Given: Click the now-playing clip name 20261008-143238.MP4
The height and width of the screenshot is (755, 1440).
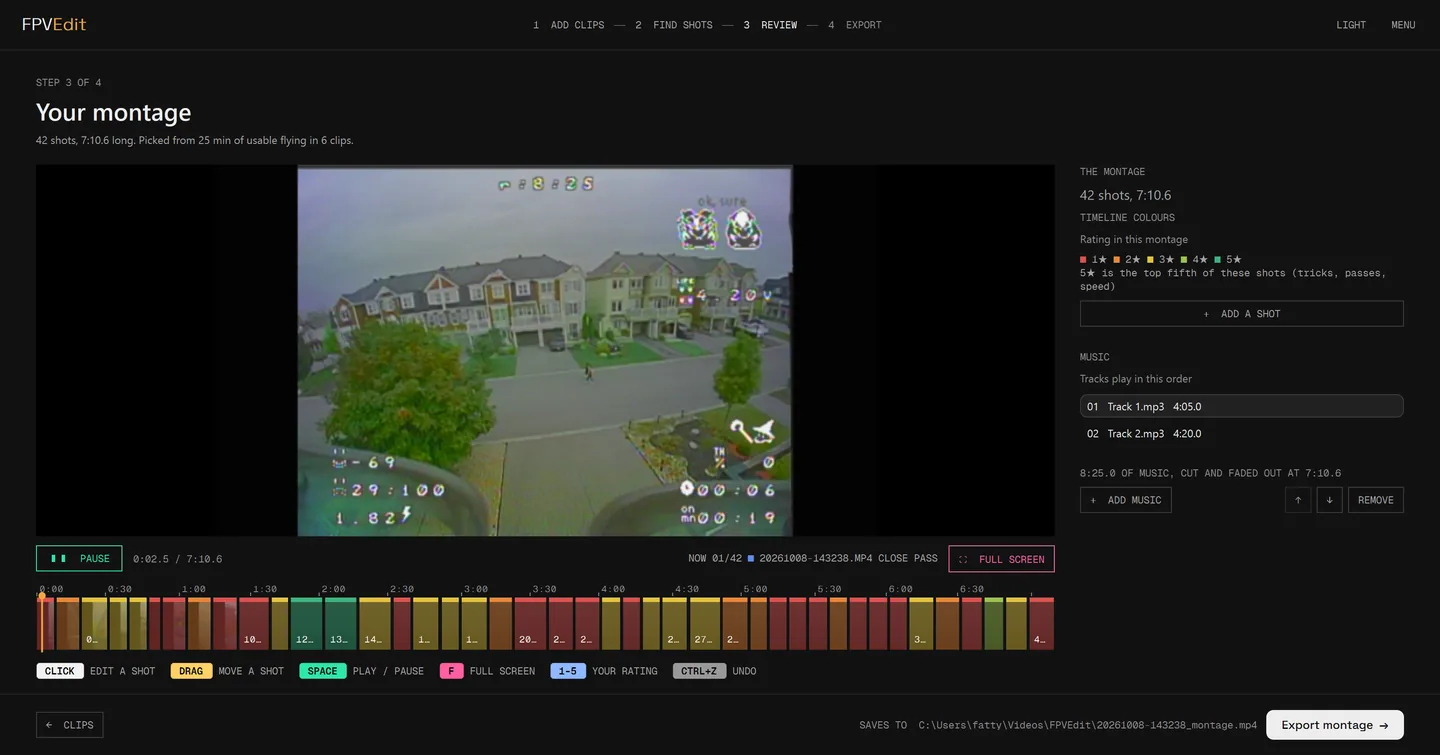Looking at the screenshot, I should (816, 559).
